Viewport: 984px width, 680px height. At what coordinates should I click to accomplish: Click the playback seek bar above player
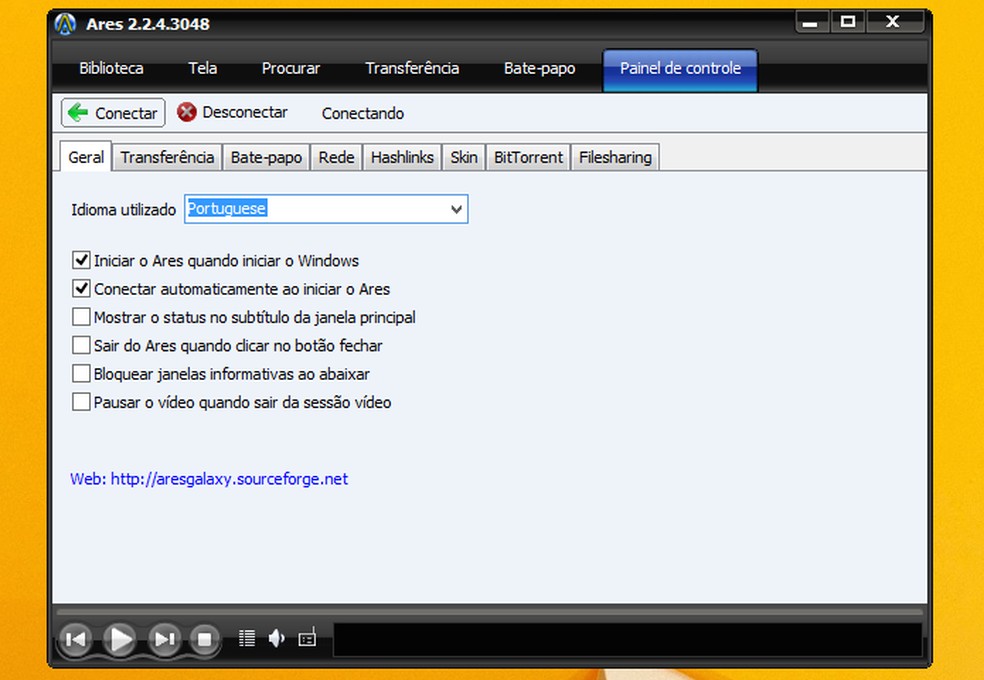pos(489,611)
